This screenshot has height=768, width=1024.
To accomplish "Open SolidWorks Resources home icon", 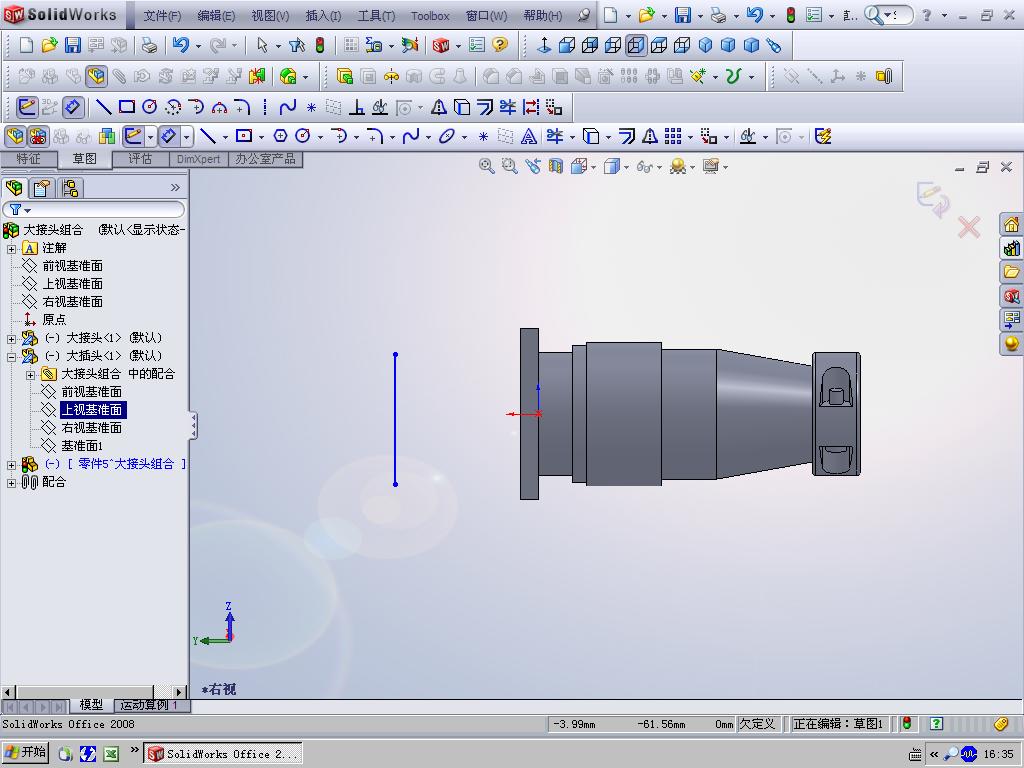I will pyautogui.click(x=1012, y=225).
